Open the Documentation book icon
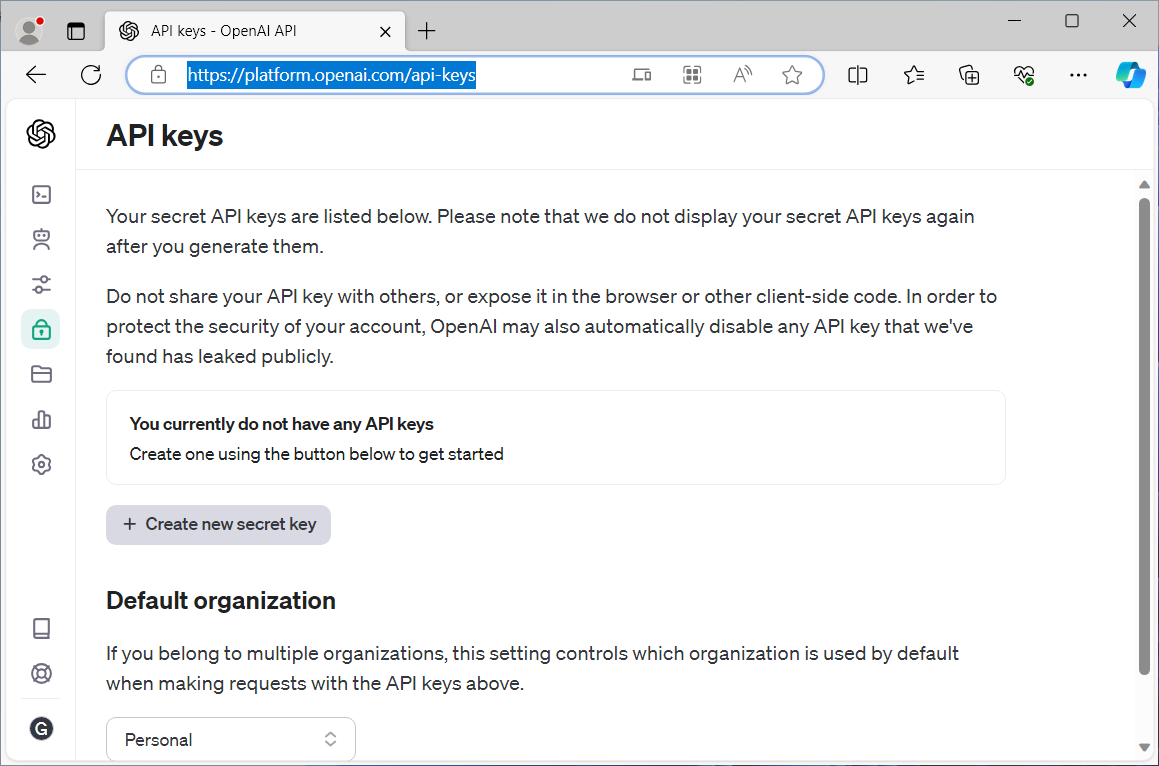Viewport: 1159px width, 766px height. pyautogui.click(x=41, y=628)
